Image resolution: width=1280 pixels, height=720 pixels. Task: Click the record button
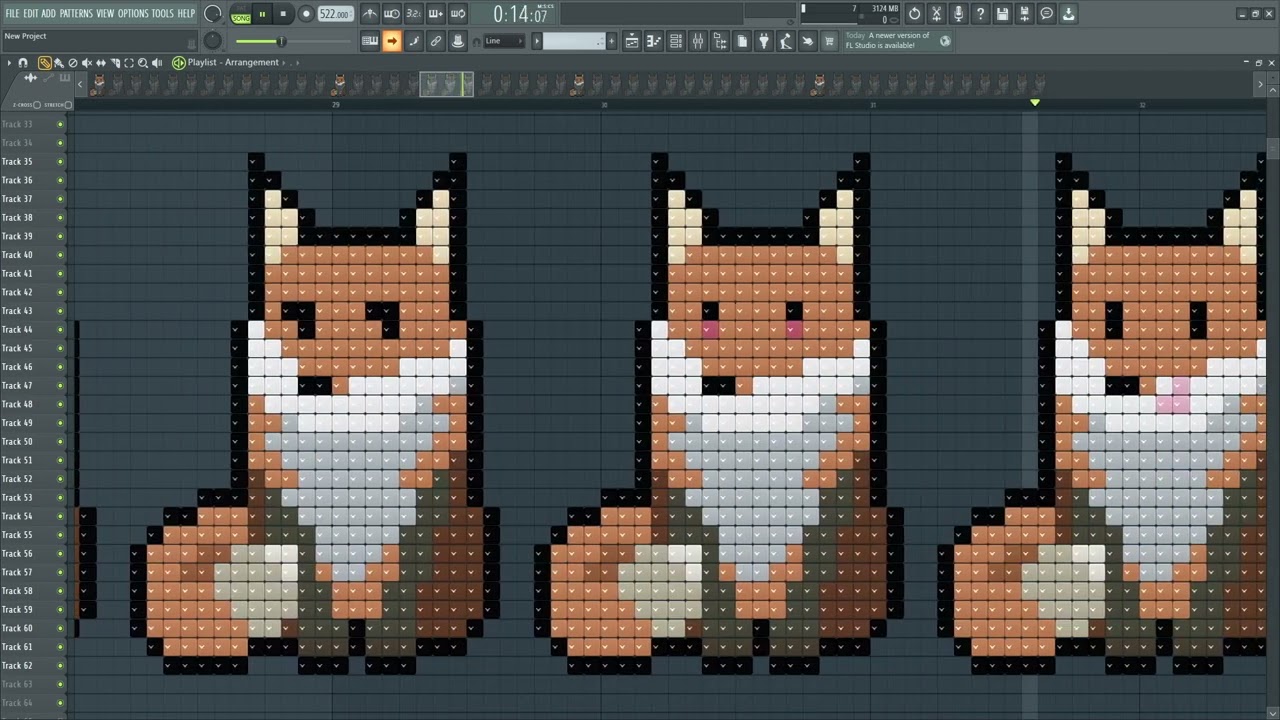pos(306,14)
